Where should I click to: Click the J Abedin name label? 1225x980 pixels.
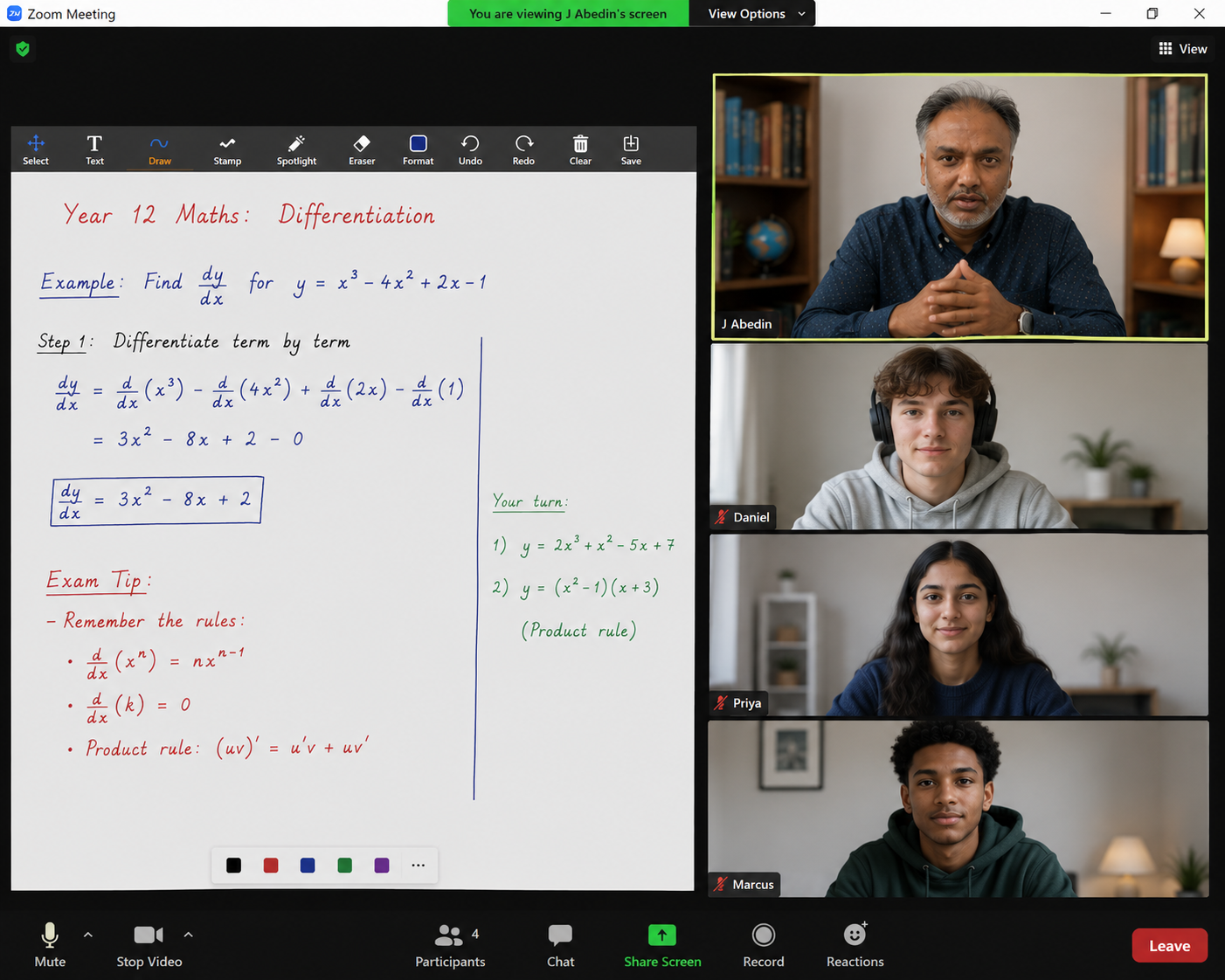click(x=746, y=324)
